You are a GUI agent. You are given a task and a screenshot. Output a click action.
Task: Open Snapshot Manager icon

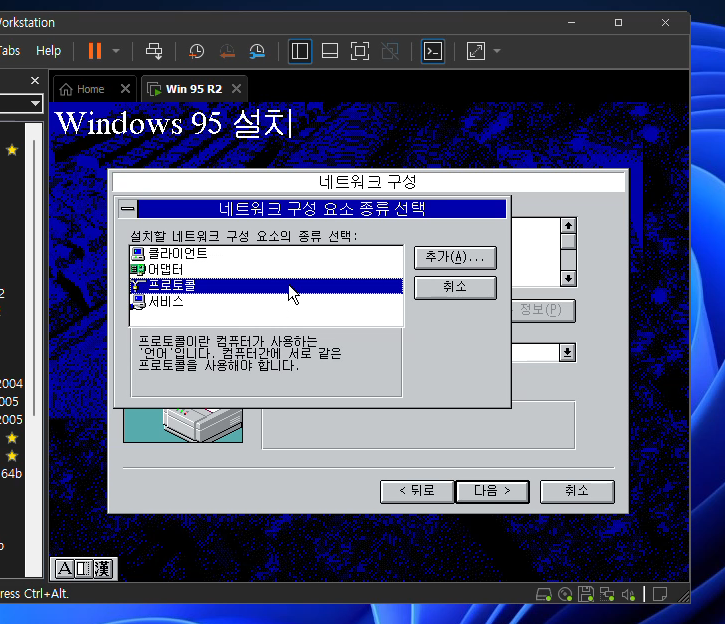pos(257,51)
